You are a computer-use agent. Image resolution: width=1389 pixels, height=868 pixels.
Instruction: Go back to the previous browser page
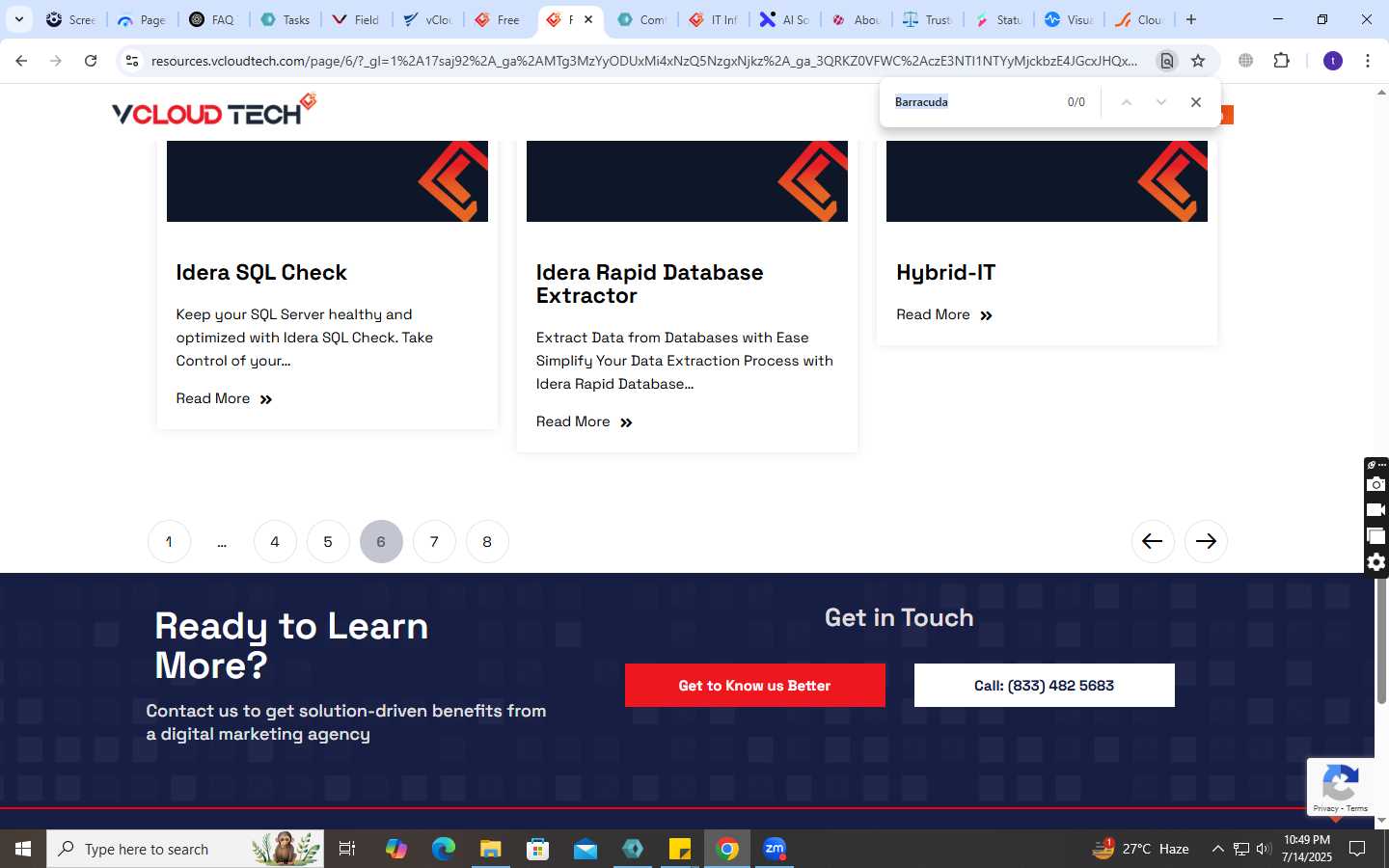[x=21, y=61]
